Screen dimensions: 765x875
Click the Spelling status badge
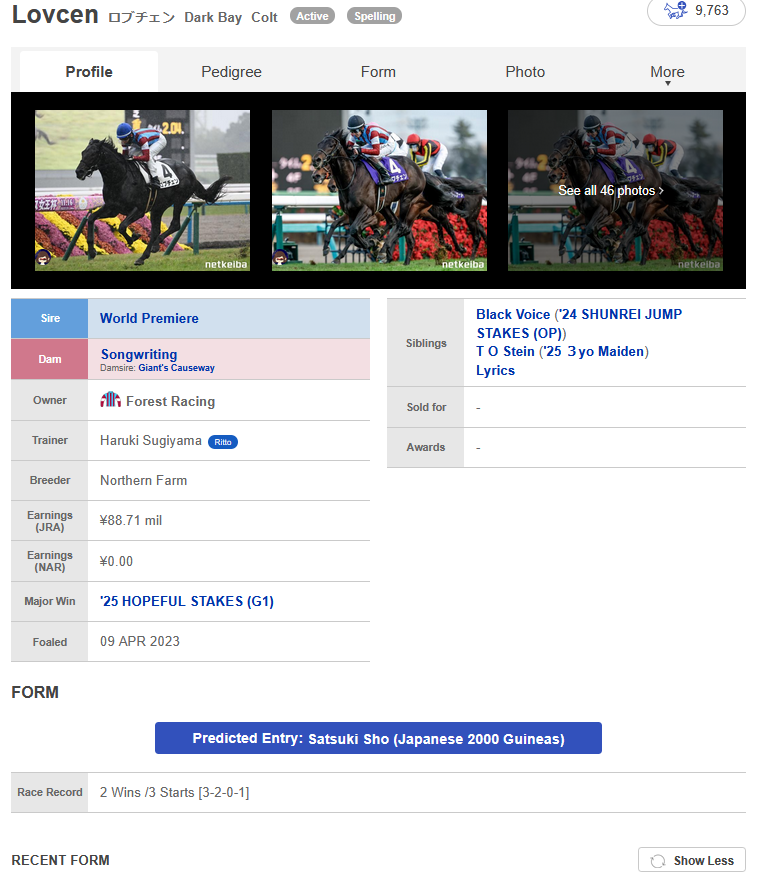pyautogui.click(x=374, y=16)
